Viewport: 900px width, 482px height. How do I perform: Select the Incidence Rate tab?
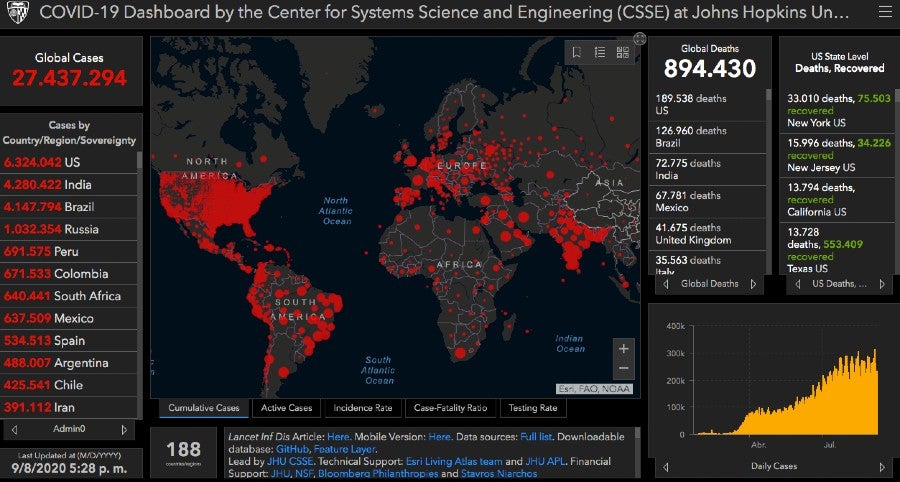363,408
